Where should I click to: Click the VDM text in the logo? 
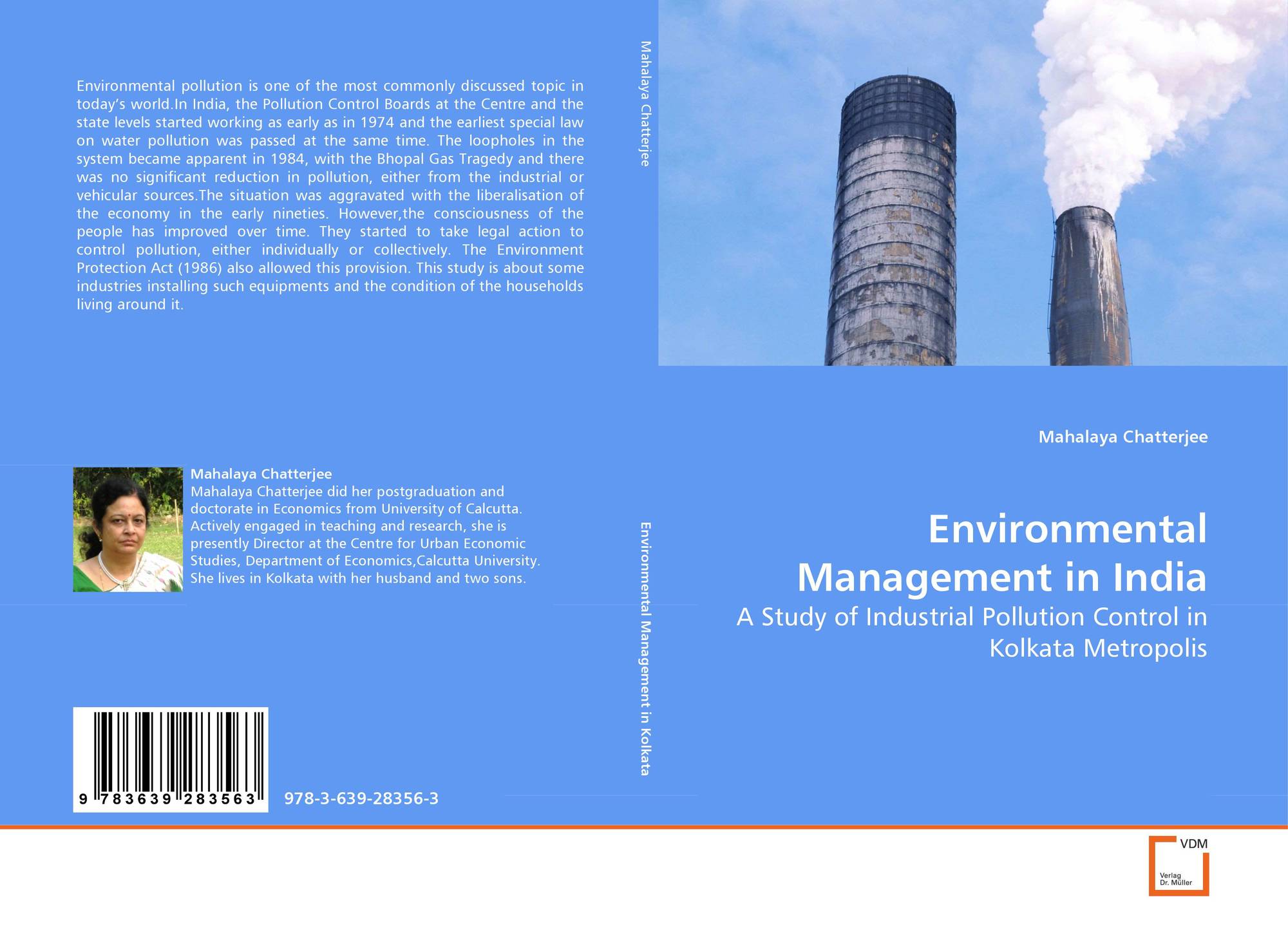tap(1193, 844)
